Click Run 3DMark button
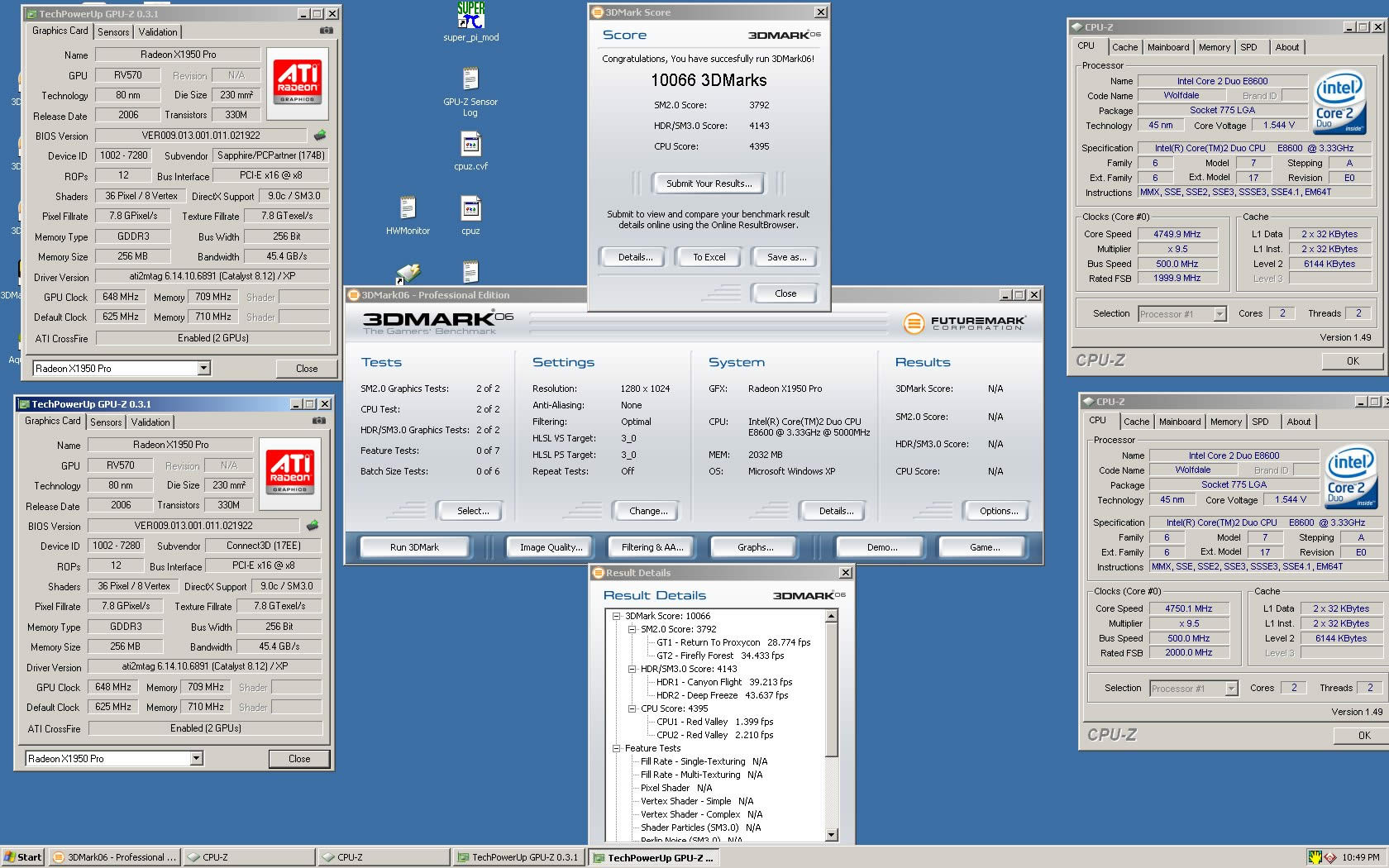 (414, 547)
